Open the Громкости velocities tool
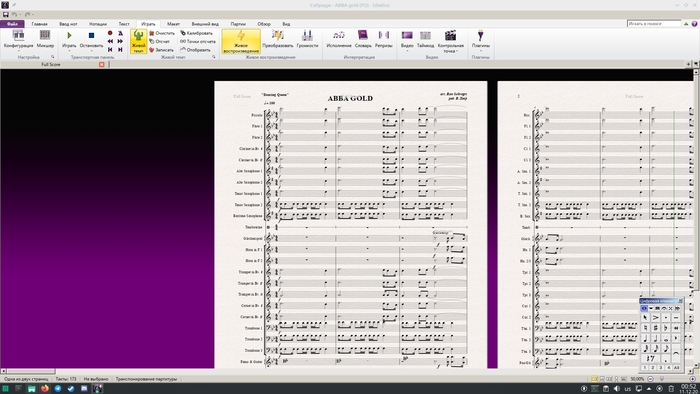 (x=307, y=39)
